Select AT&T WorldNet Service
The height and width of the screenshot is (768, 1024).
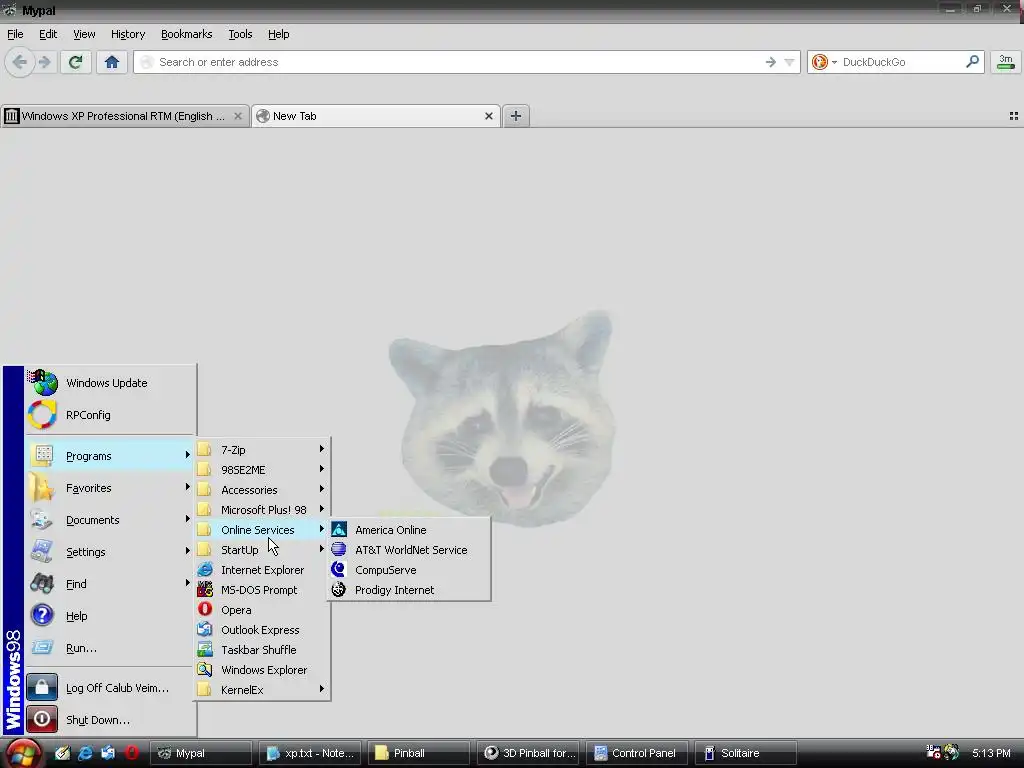point(409,550)
